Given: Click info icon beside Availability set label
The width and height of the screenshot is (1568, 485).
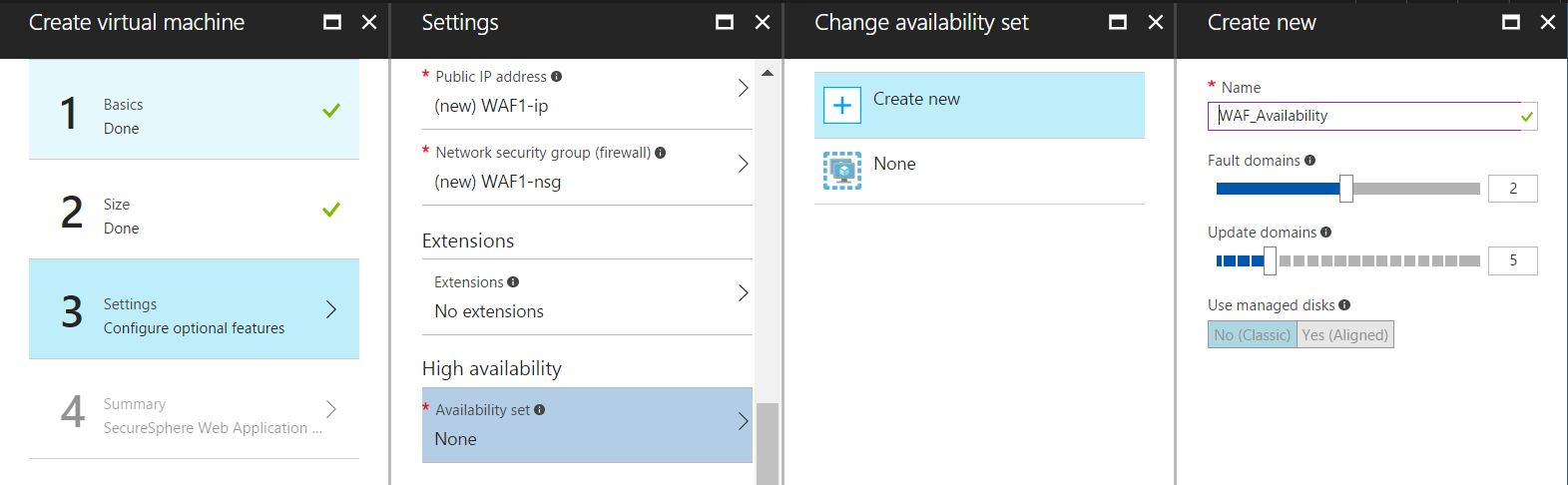Looking at the screenshot, I should (540, 409).
